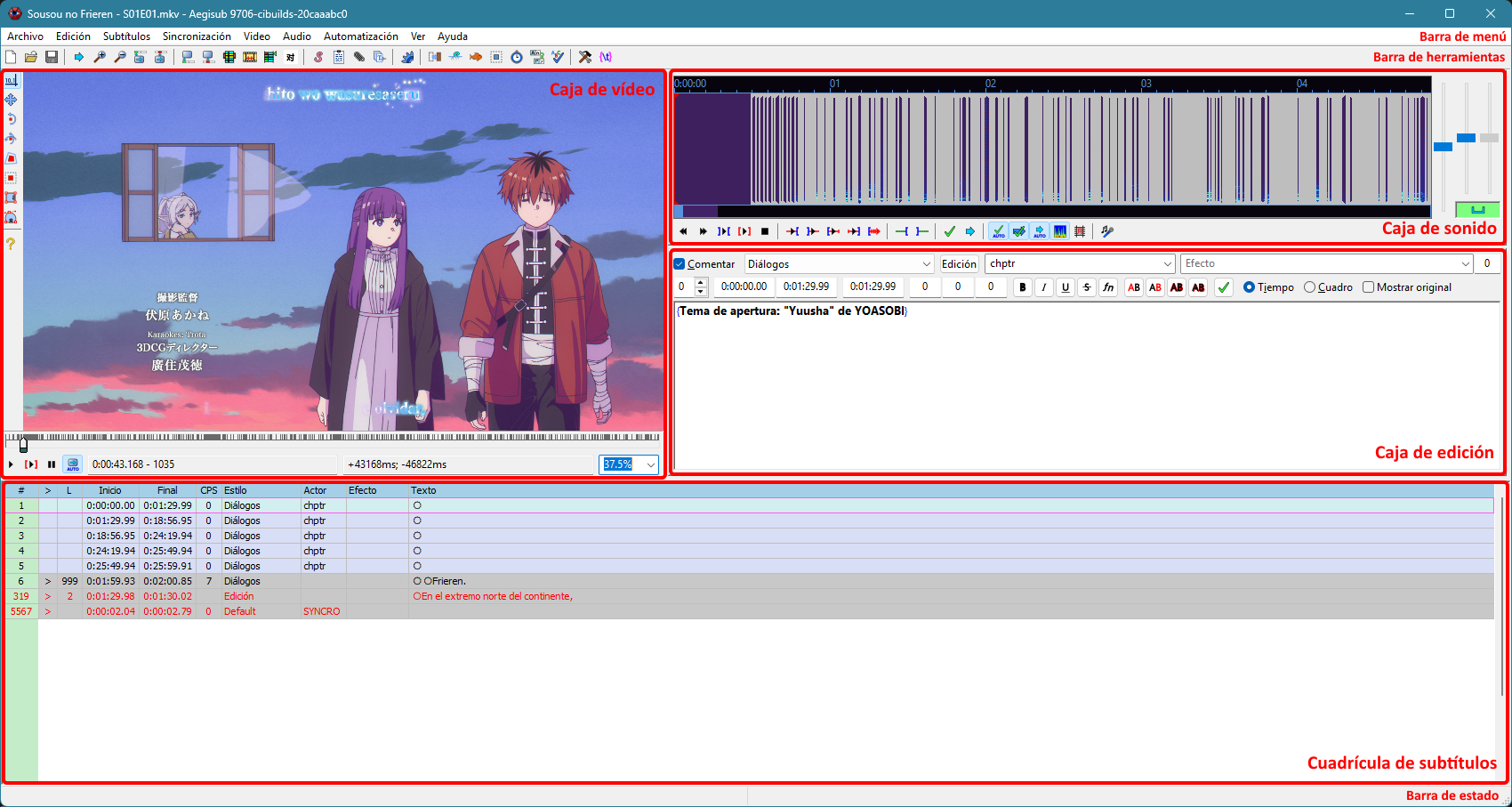Open the Sincronización menu
This screenshot has width=1512, height=807.
(197, 36)
